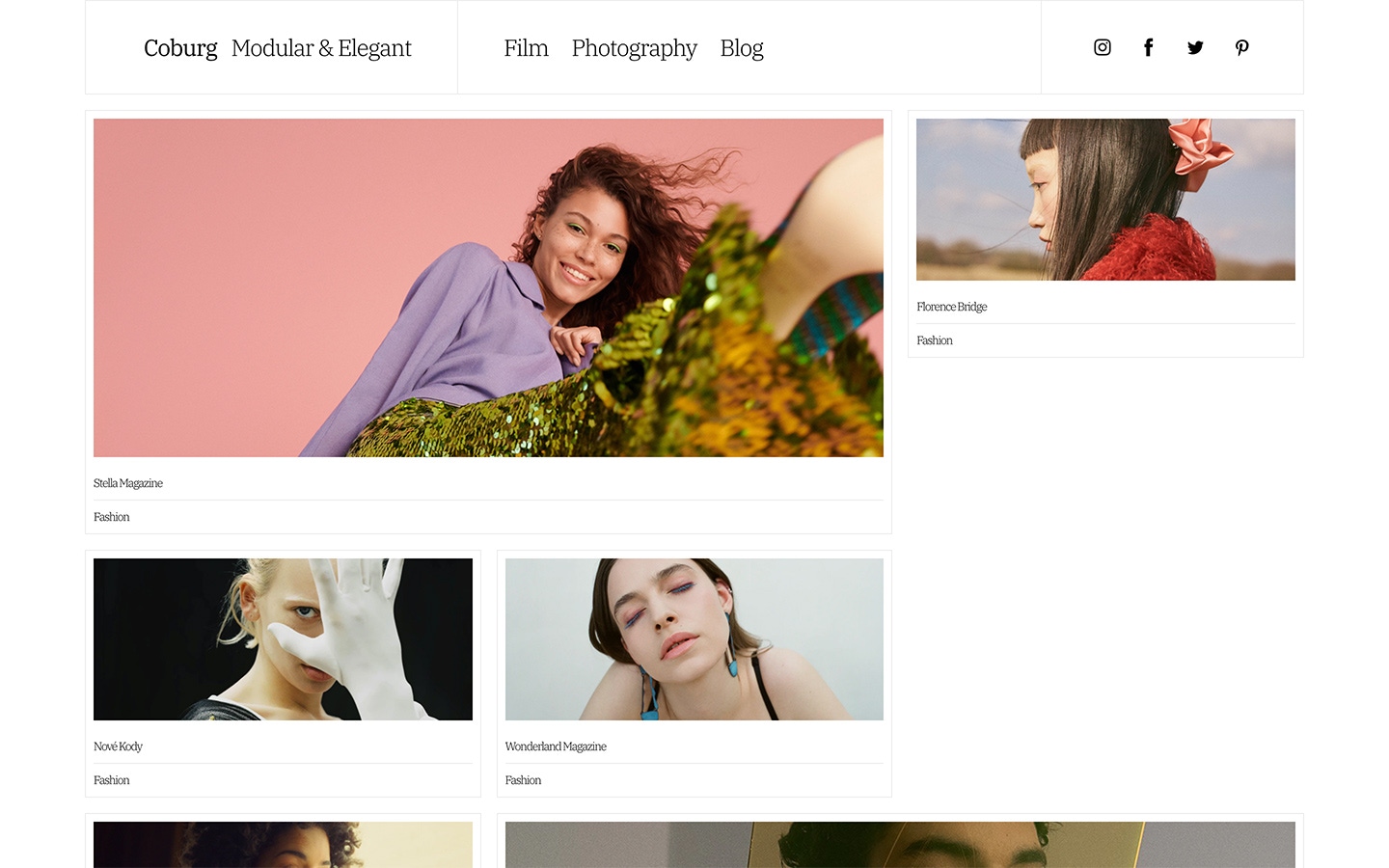Open the Wonderland Magazine project link
The image size is (1389, 868).
[556, 746]
